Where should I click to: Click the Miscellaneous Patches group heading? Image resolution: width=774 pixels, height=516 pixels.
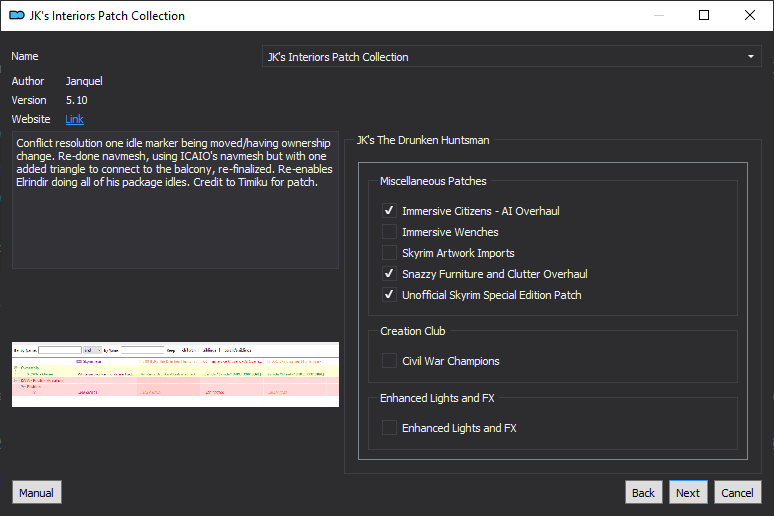[433, 181]
